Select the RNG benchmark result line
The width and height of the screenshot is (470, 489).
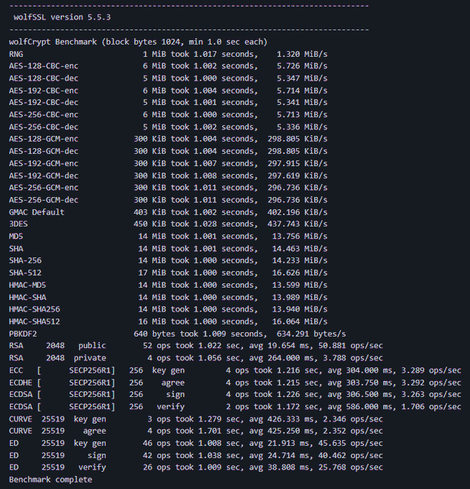pyautogui.click(x=168, y=54)
